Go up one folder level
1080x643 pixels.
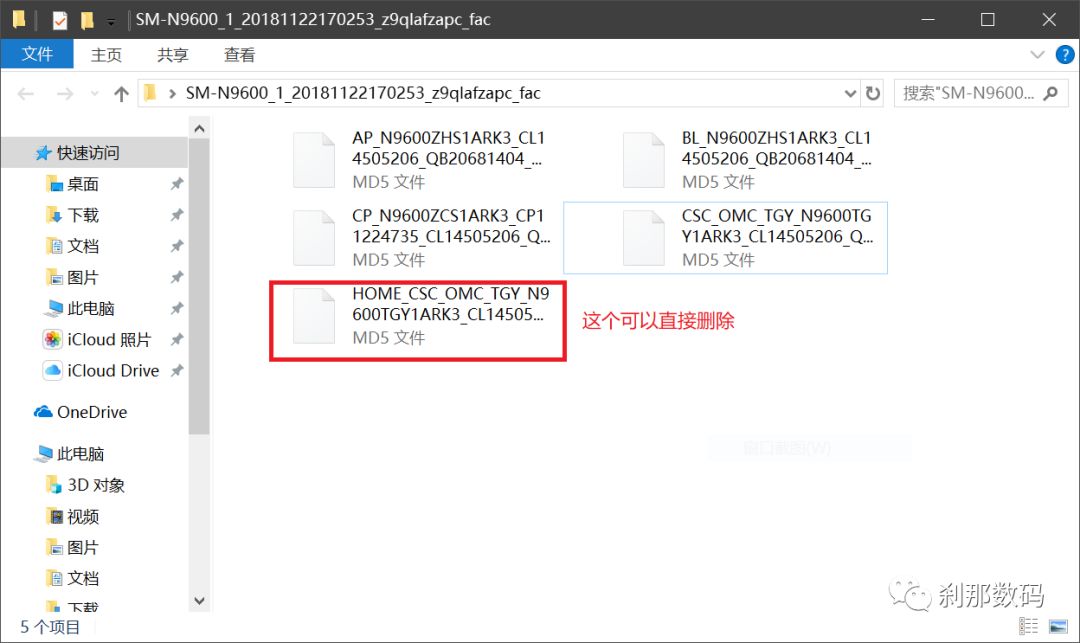click(x=121, y=94)
